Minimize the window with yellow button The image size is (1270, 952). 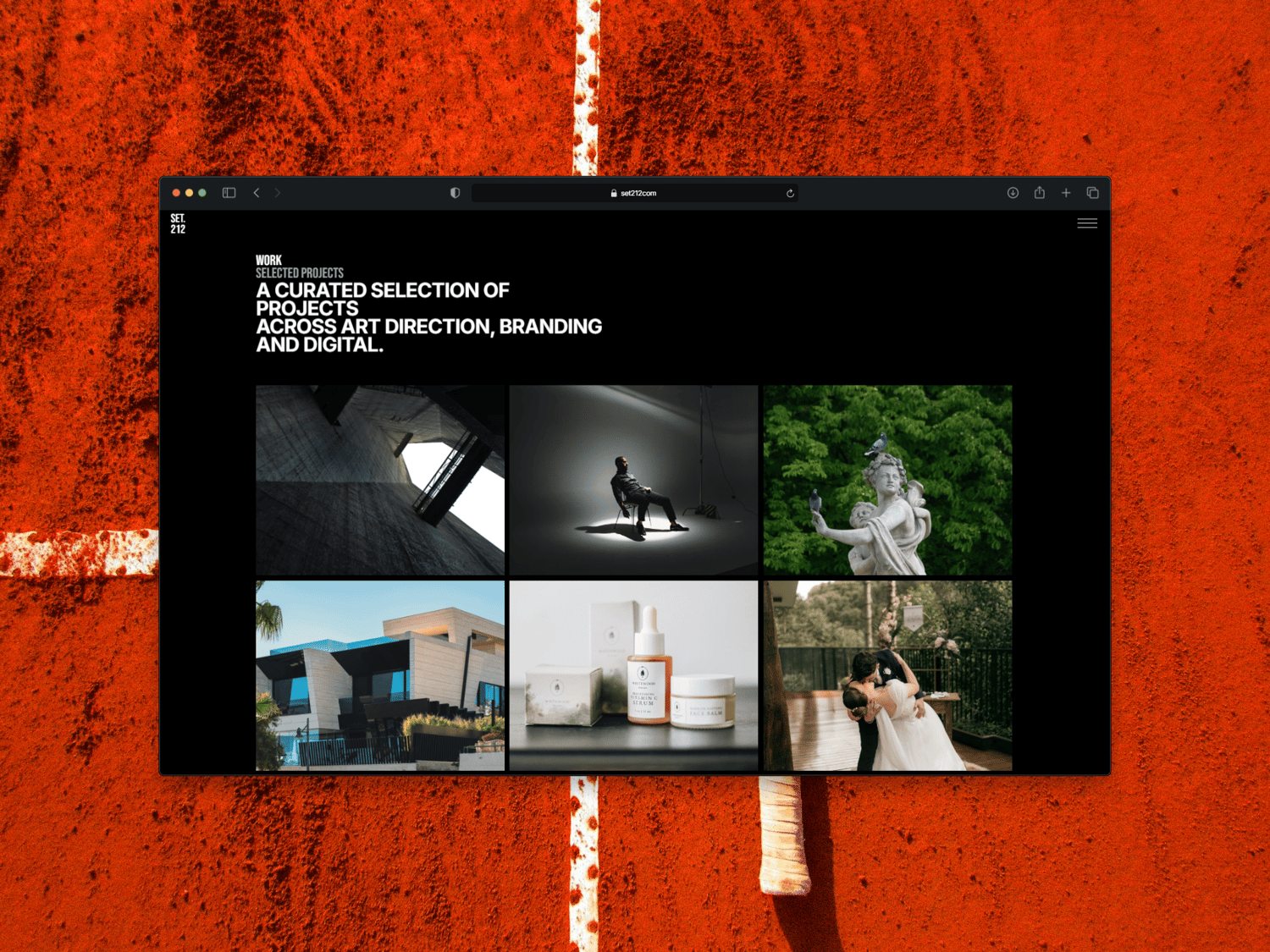[x=189, y=193]
